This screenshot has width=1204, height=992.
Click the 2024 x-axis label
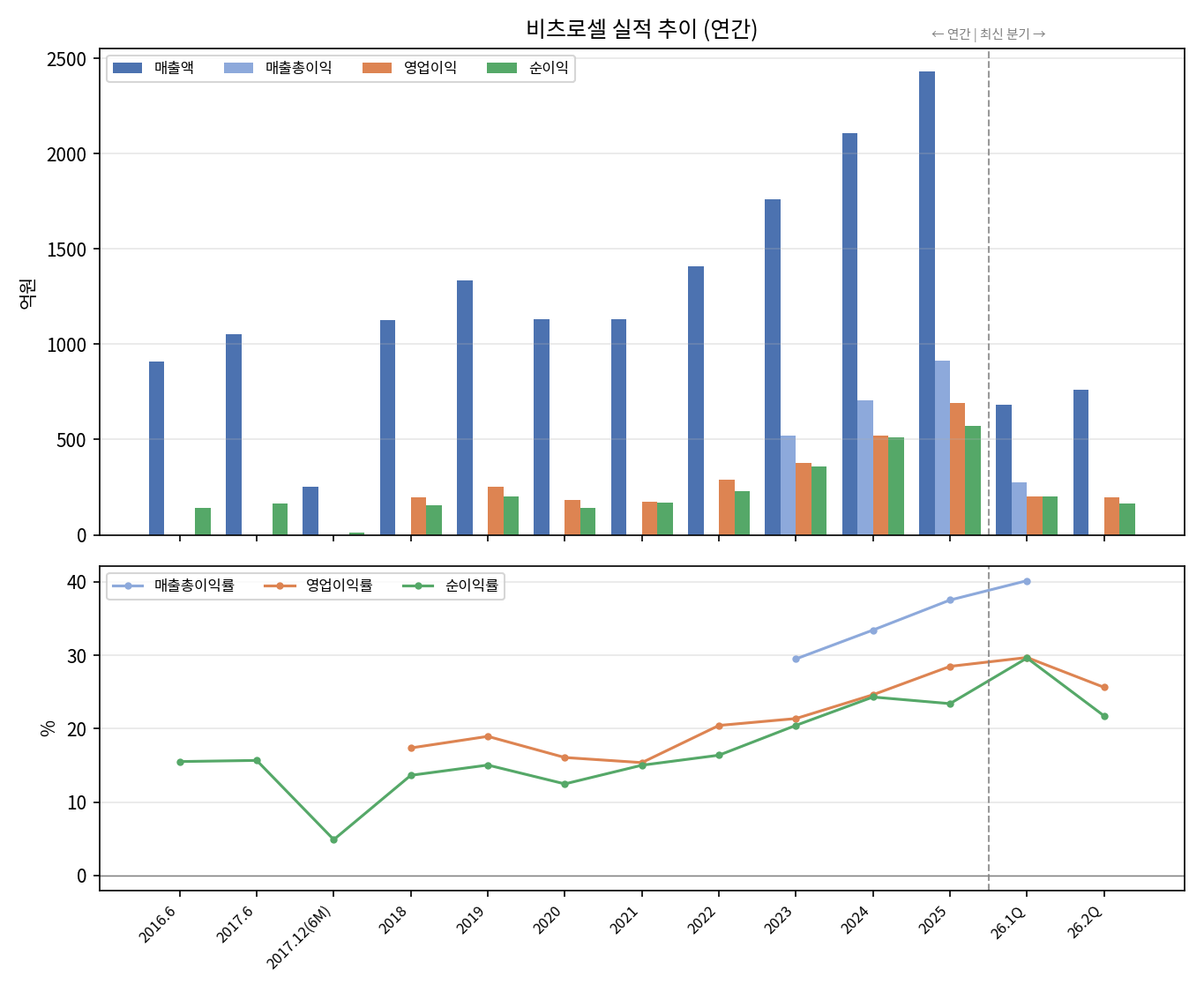(x=856, y=919)
